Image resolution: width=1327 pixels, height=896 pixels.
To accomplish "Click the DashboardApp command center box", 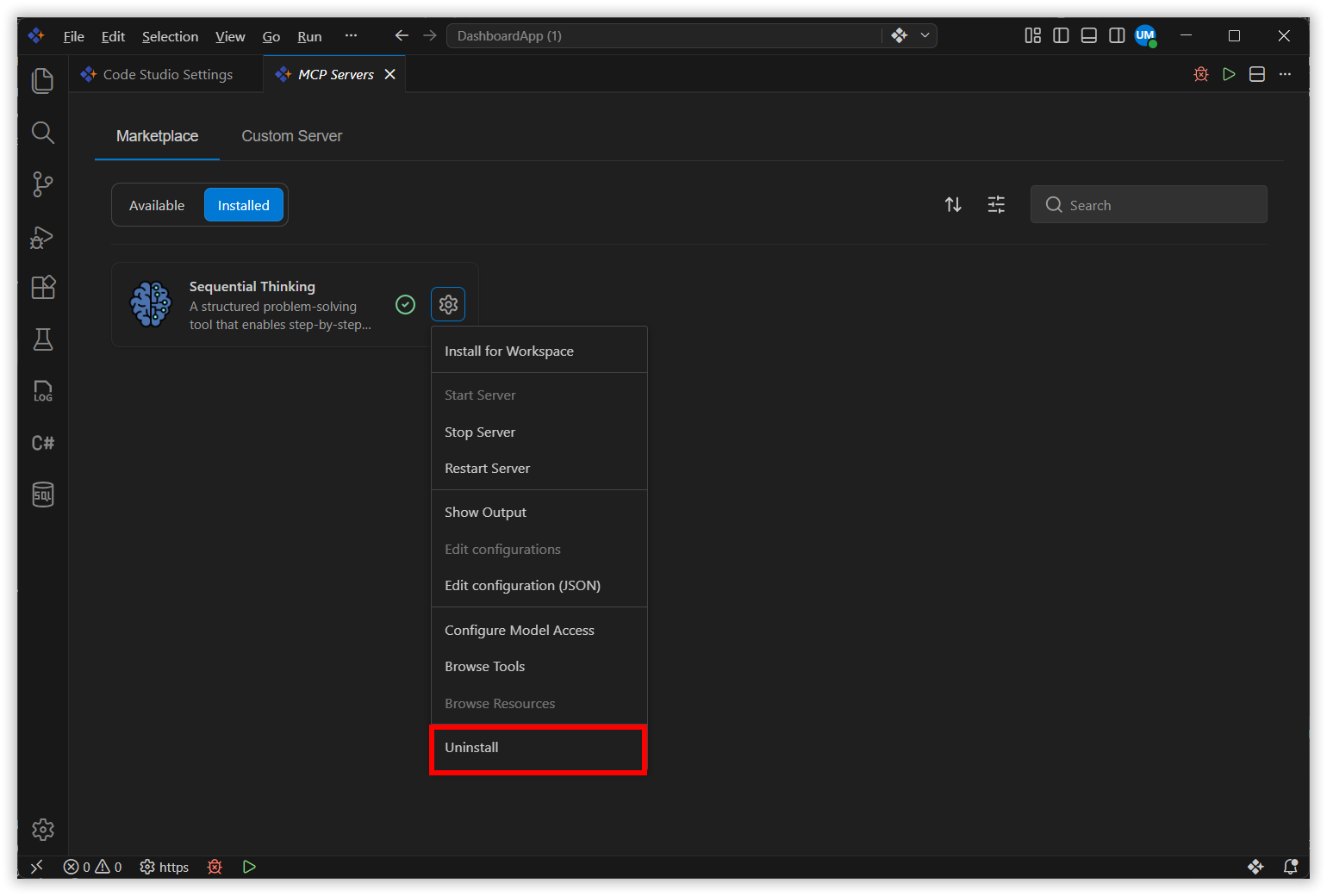I will pos(663,35).
